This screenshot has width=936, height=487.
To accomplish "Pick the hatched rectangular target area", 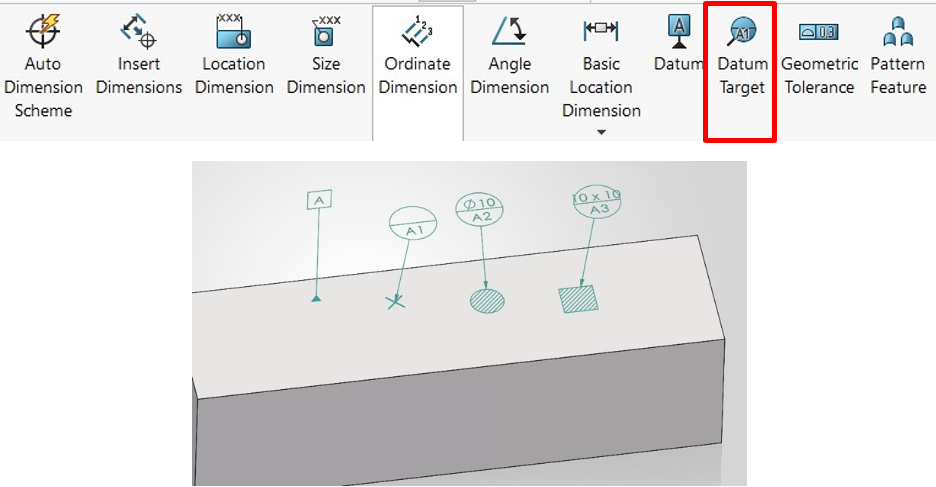I will point(578,299).
